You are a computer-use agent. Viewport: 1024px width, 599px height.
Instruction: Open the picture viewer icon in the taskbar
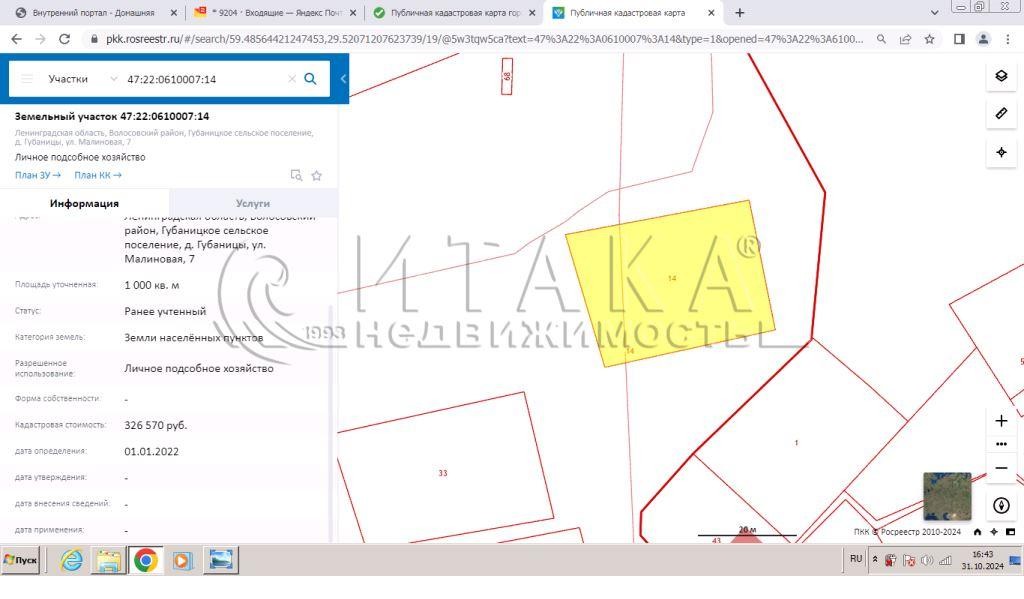pyautogui.click(x=221, y=560)
